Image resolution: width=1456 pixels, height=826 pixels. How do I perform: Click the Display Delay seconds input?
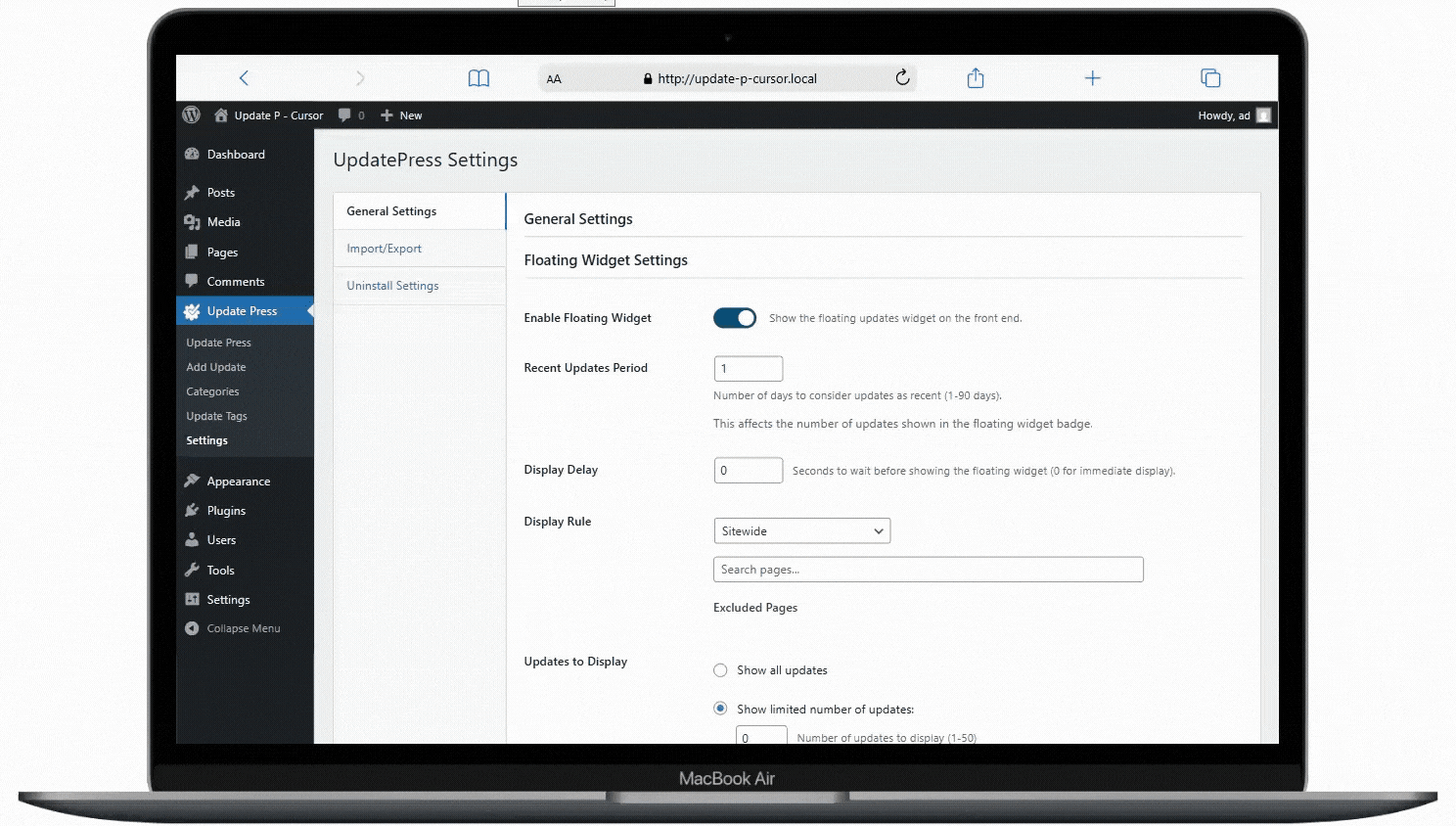pos(749,471)
